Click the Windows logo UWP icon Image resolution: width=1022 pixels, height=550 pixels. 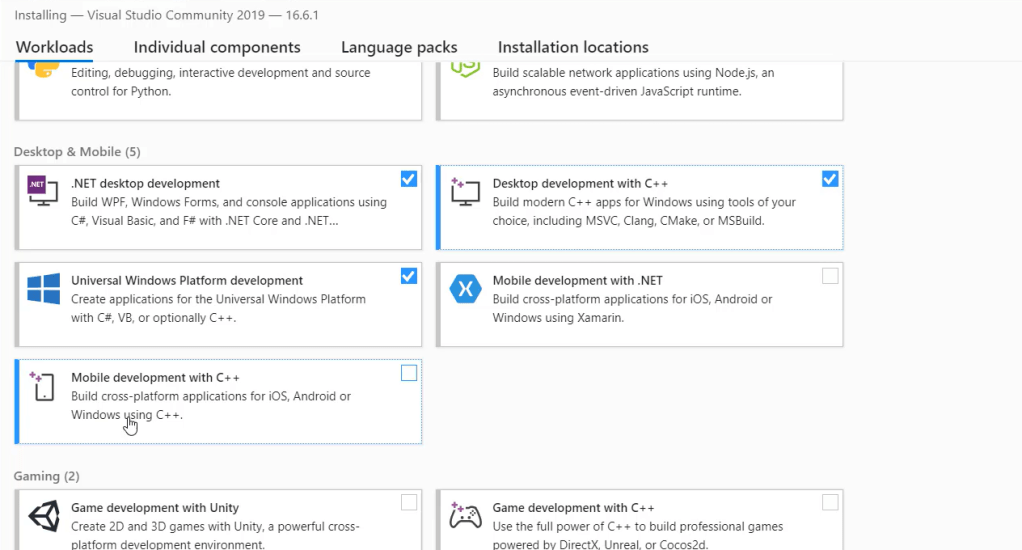pos(44,289)
